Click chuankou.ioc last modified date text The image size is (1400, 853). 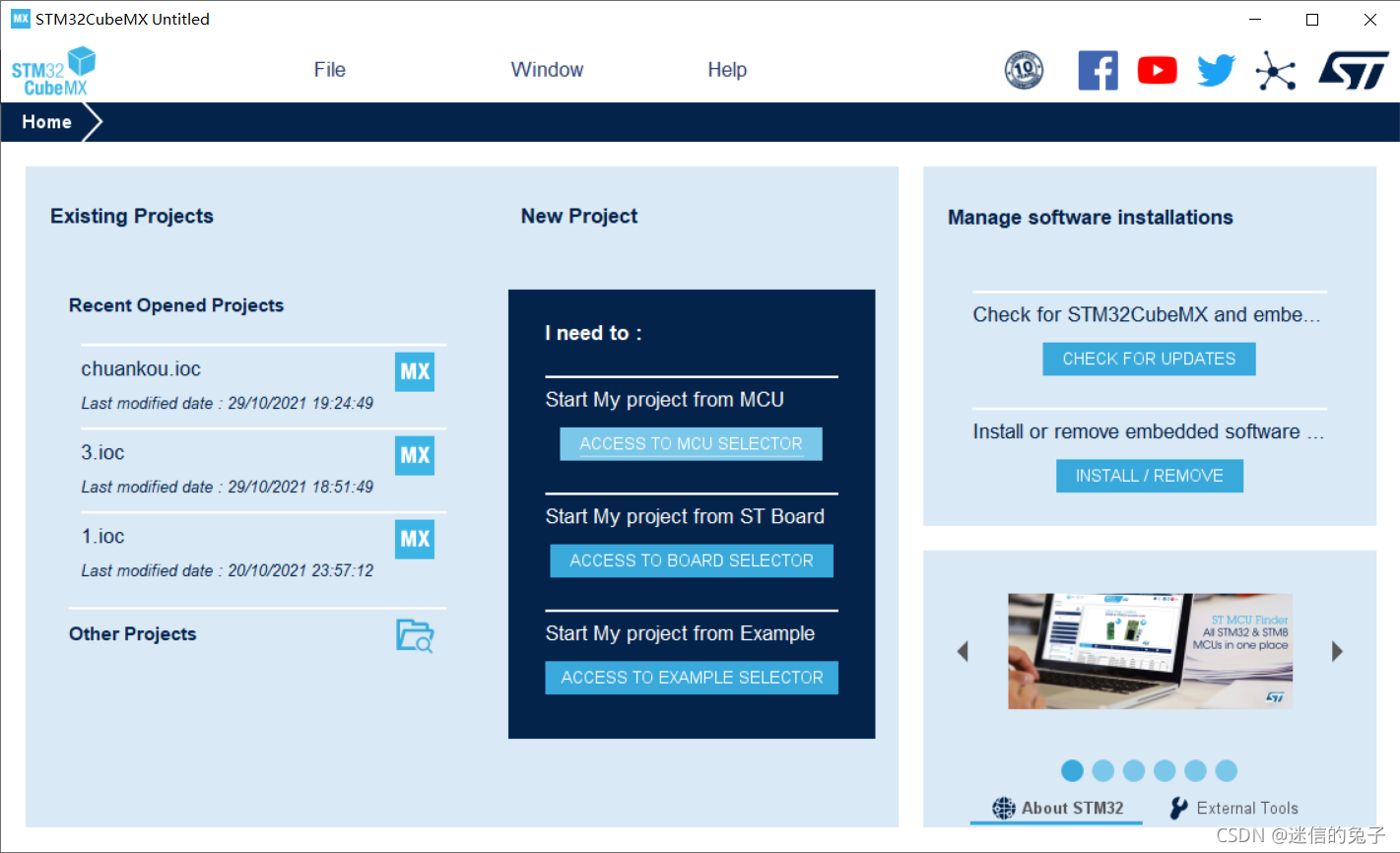click(x=228, y=403)
